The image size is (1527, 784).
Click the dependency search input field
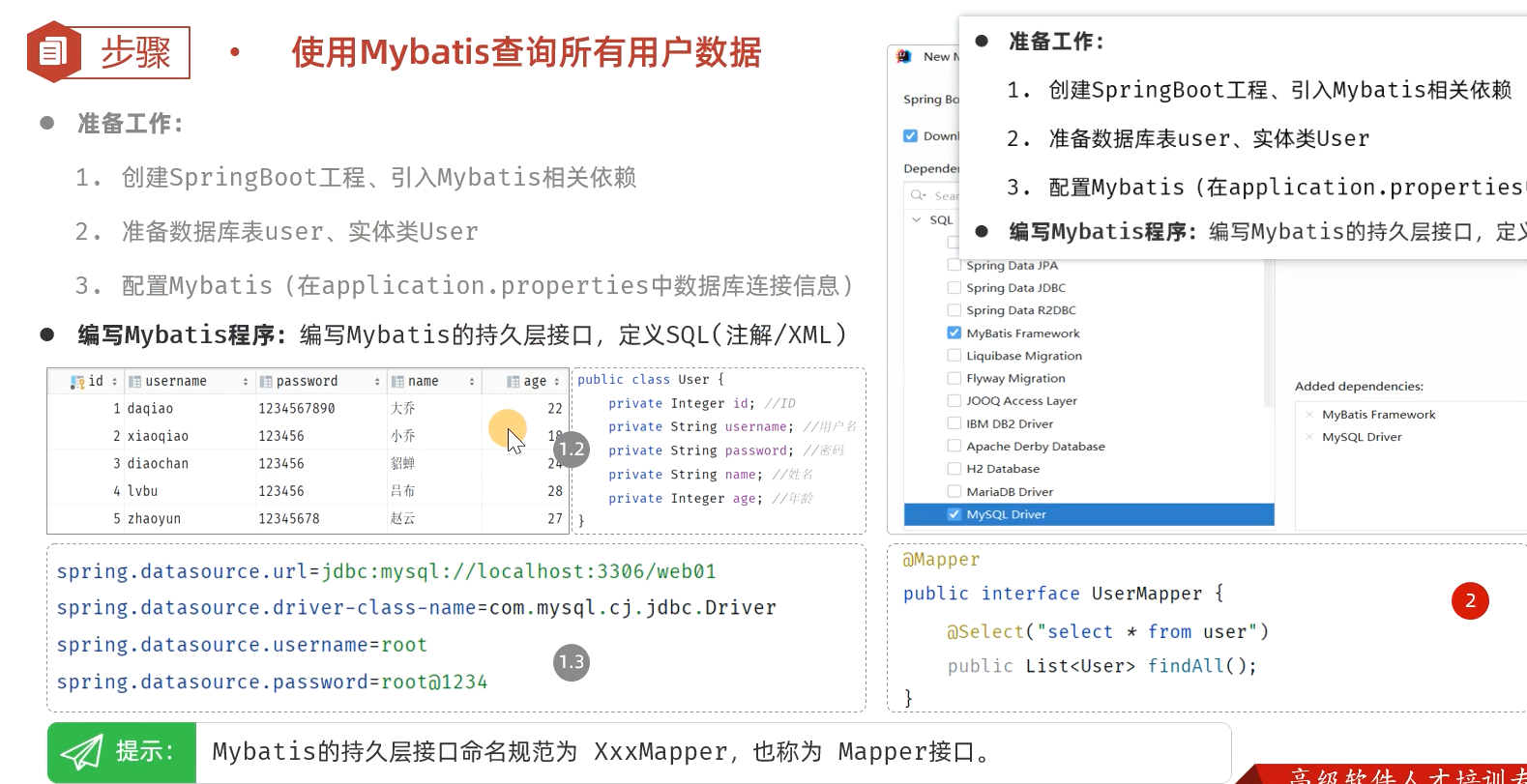pos(932,195)
